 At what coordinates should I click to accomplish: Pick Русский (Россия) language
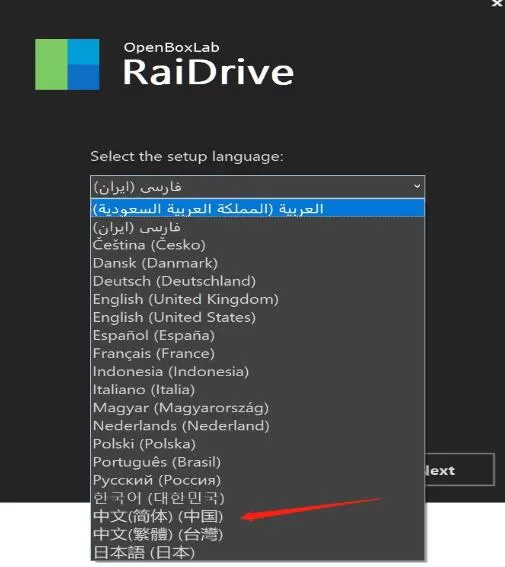(258, 480)
